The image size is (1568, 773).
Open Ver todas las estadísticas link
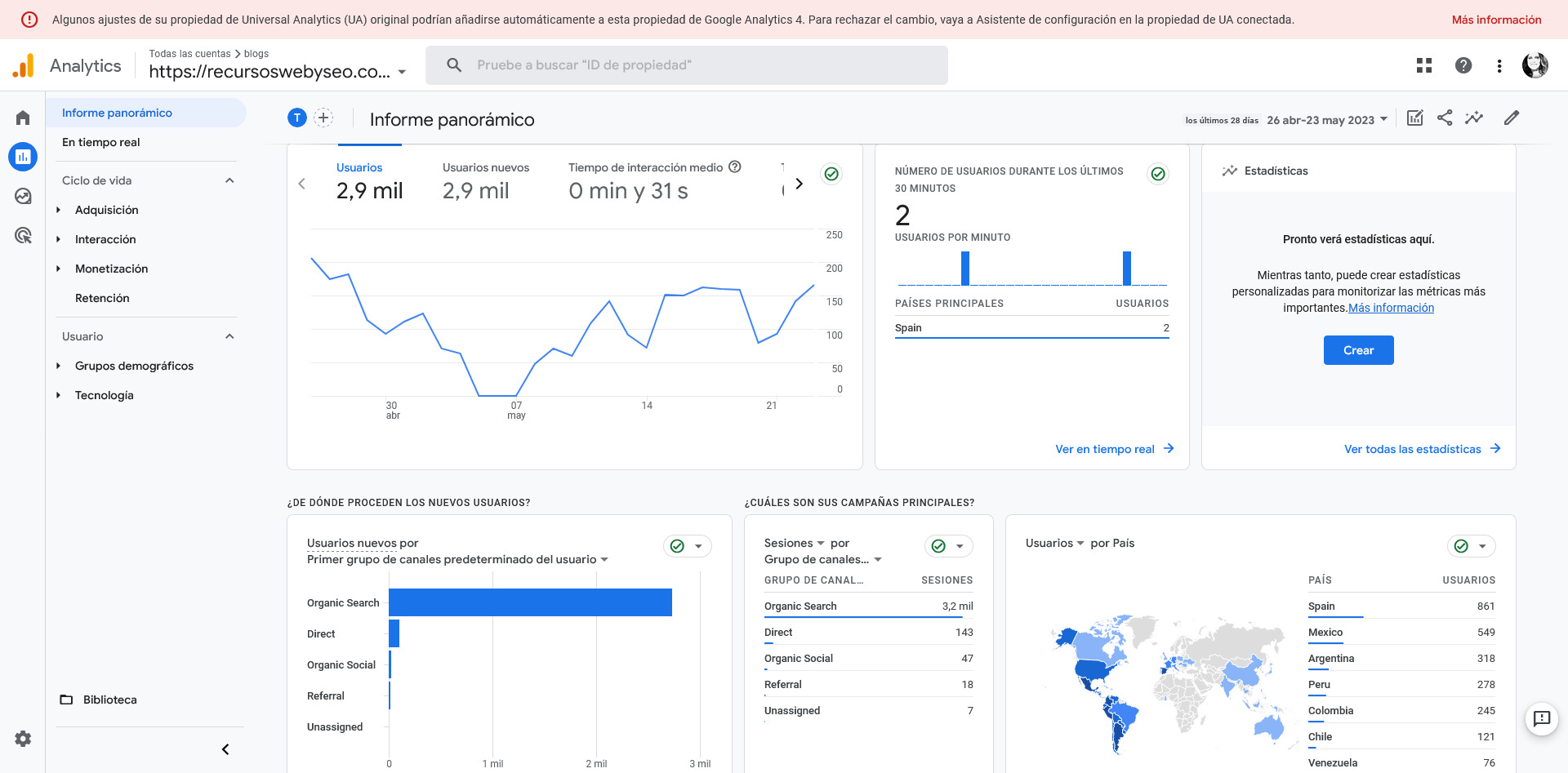1423,449
